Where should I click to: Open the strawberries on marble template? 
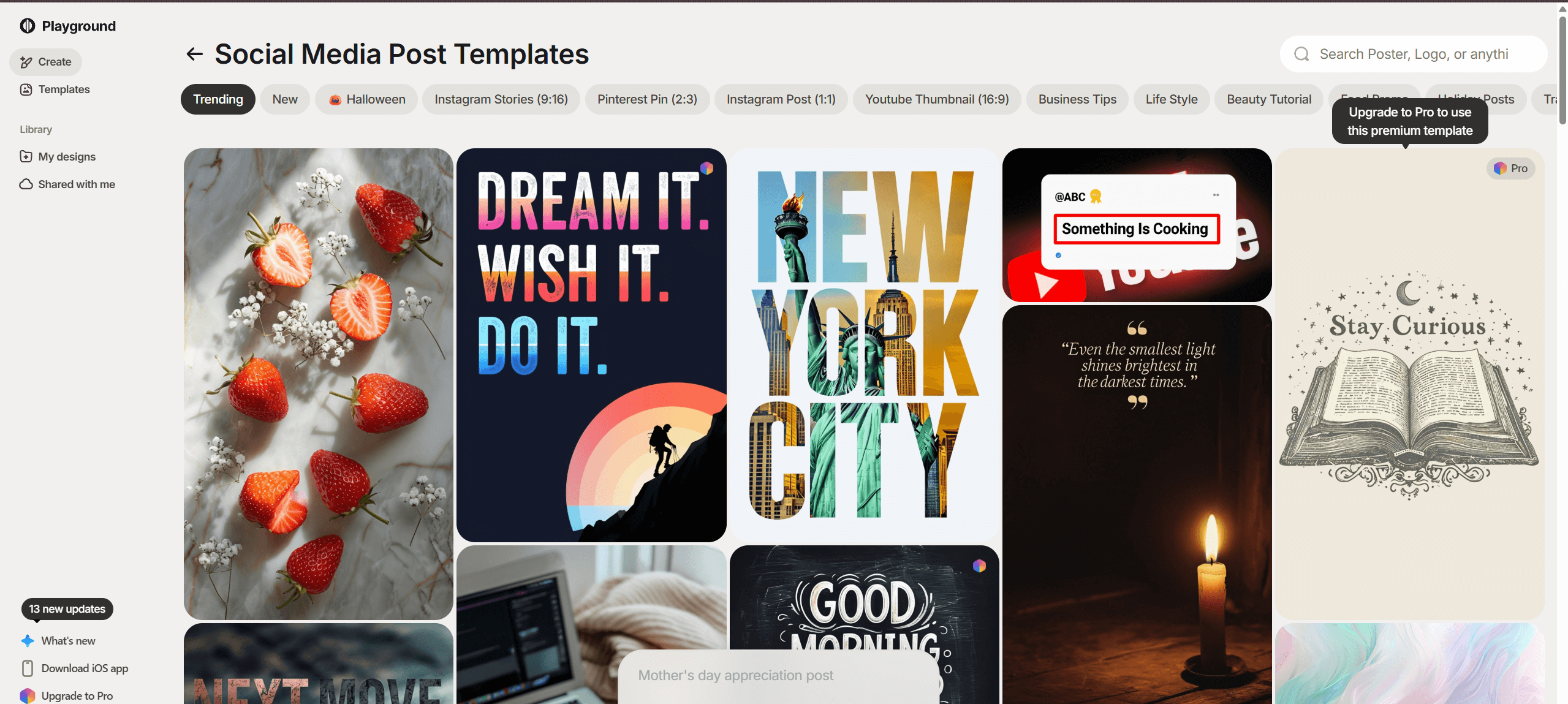(x=319, y=384)
